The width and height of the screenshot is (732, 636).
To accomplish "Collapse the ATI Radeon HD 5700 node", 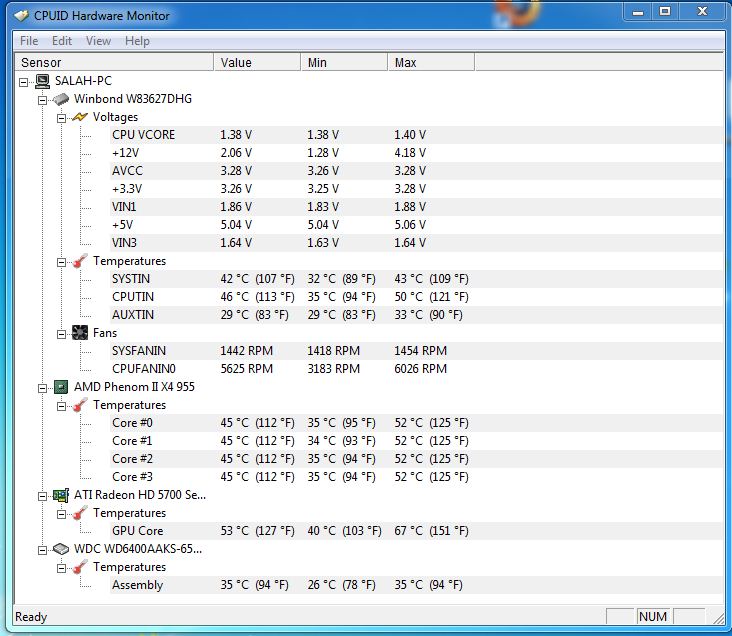I will [42, 496].
